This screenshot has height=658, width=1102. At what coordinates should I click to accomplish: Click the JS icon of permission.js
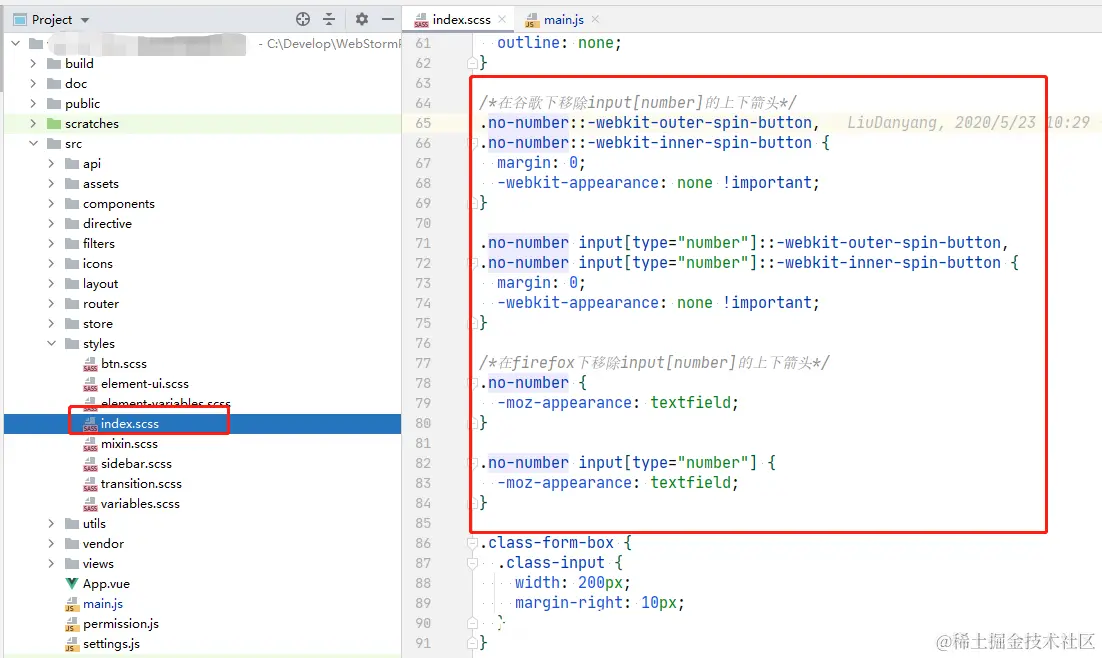click(72, 624)
